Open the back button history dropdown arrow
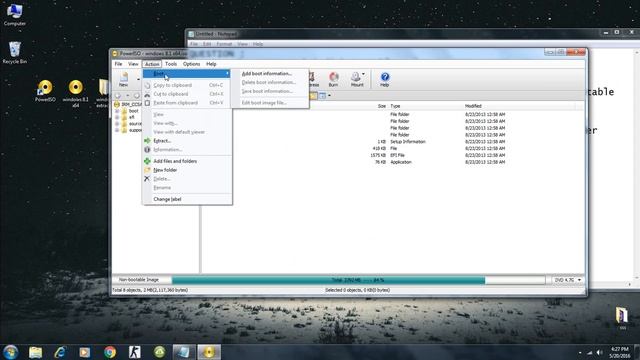This screenshot has height=360, width=640. tap(127, 96)
